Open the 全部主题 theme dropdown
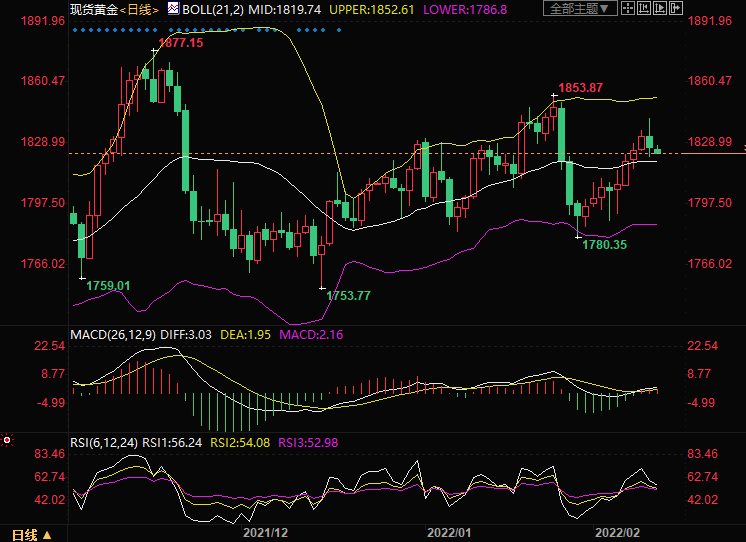The height and width of the screenshot is (542, 746). (x=579, y=8)
